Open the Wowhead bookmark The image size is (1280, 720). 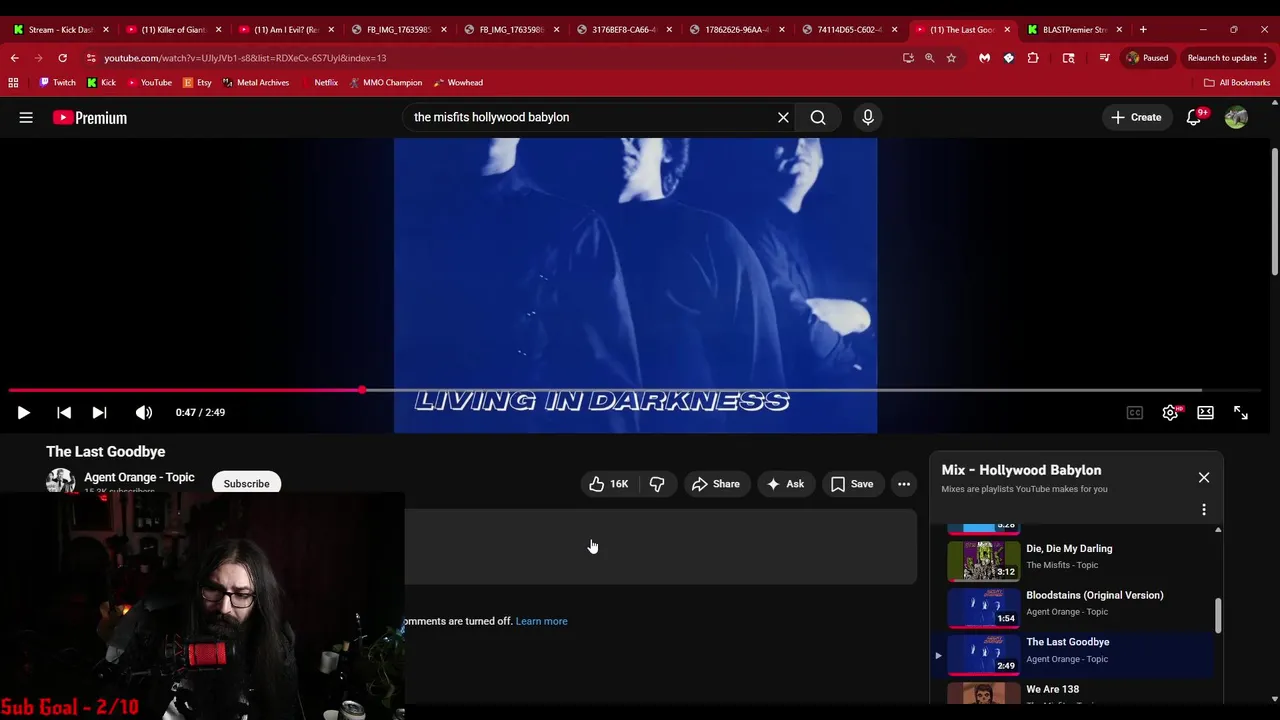point(458,83)
